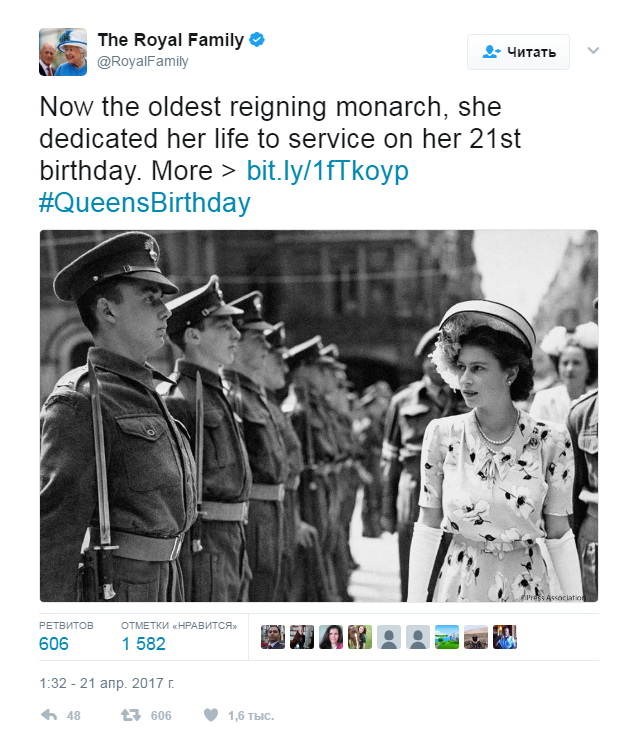
Task: Click The Royal Family profile avatar
Action: pyautogui.click(x=62, y=51)
